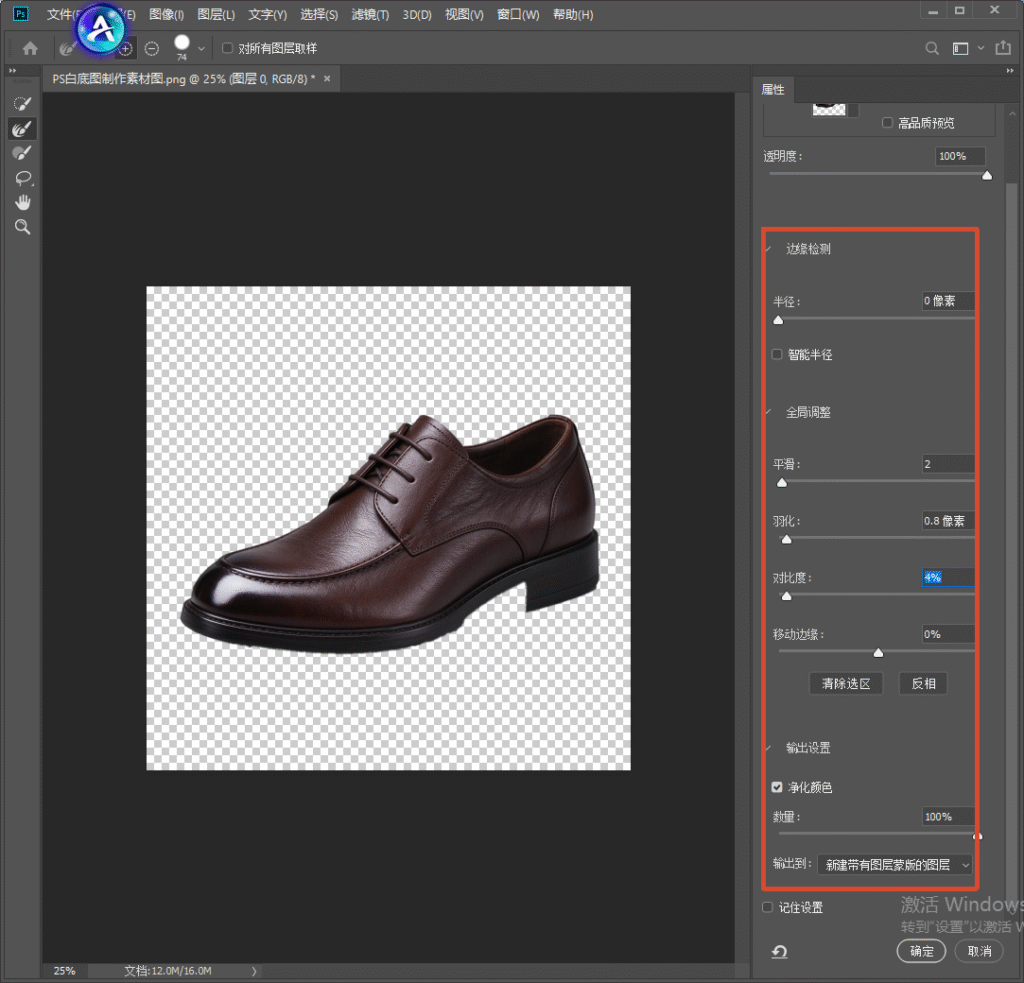The height and width of the screenshot is (983, 1024).
Task: Collapse the left toolbar with double-arrow icon
Action: (x=12, y=71)
